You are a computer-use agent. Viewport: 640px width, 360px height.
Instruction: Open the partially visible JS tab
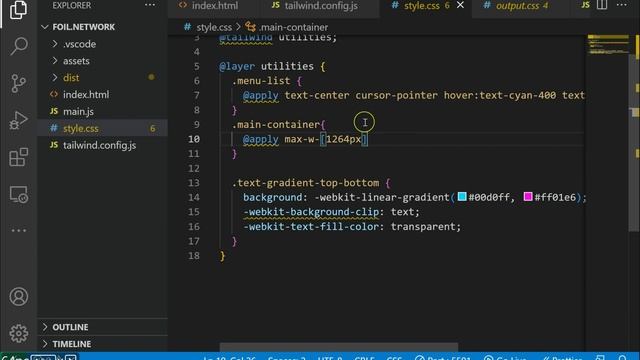click(x=585, y=5)
